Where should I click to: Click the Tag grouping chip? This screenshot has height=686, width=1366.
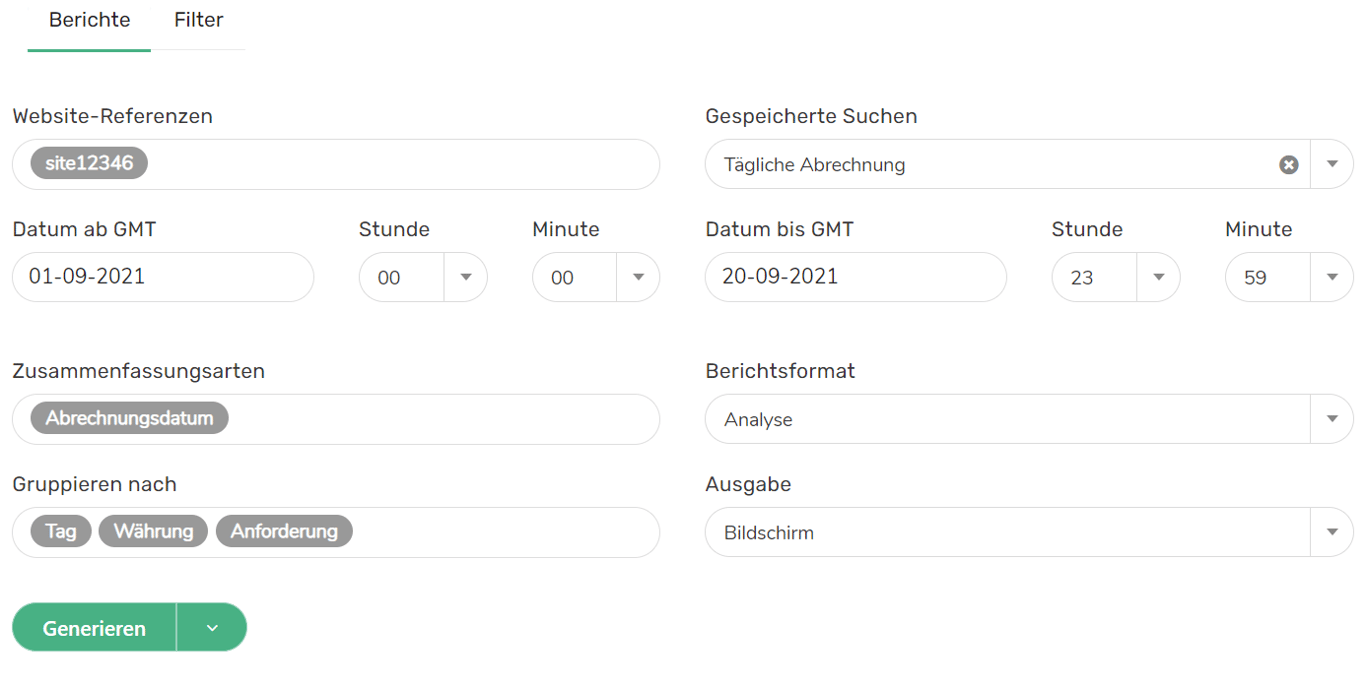click(60, 531)
